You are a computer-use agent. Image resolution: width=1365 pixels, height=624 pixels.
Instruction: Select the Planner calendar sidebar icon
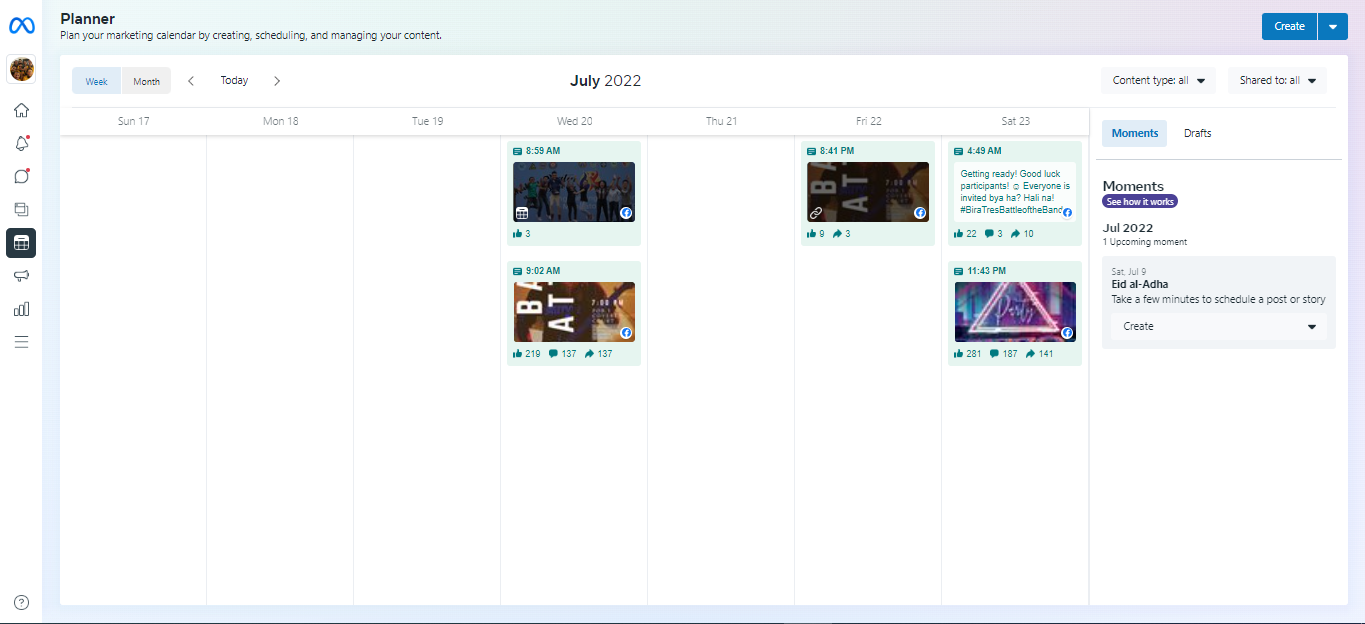tap(21, 243)
